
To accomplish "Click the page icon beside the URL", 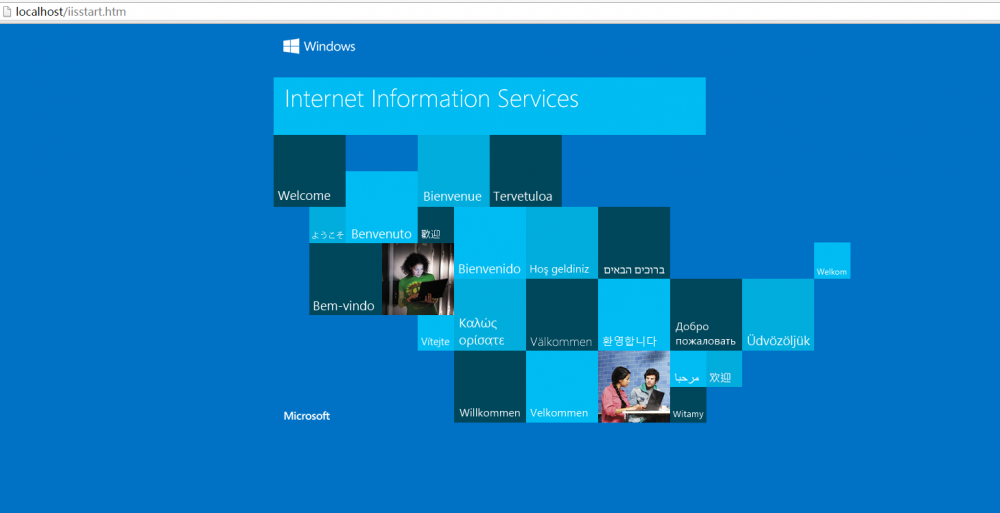I will click(7, 10).
